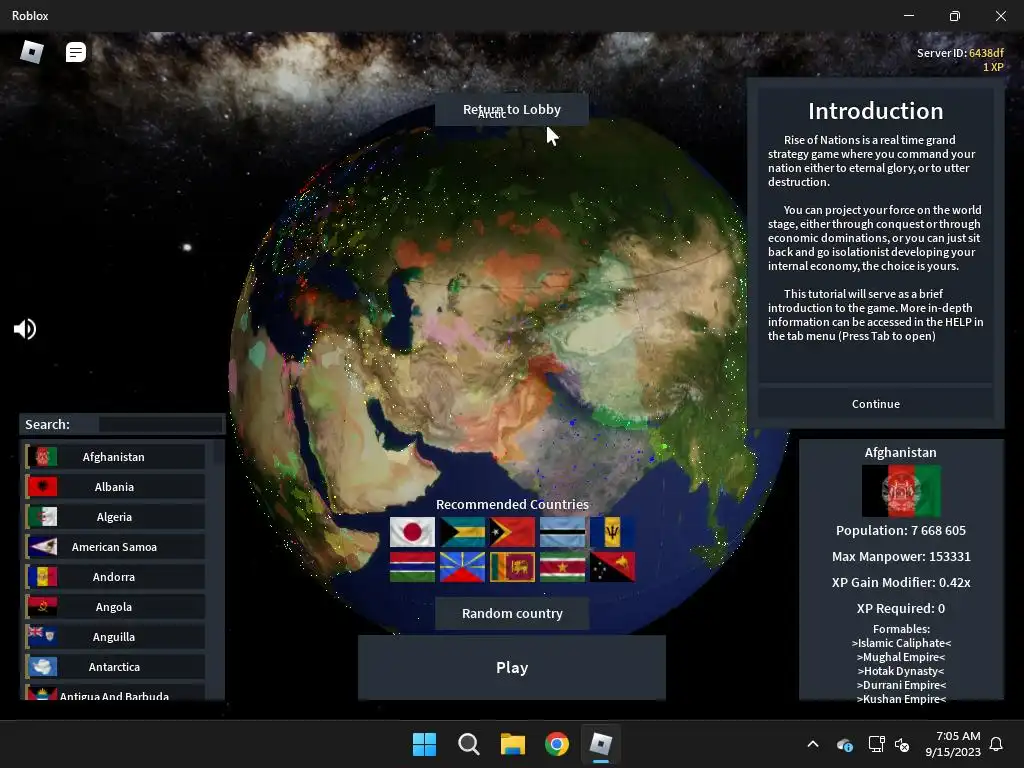Choose a Random country
The height and width of the screenshot is (768, 1024).
click(512, 614)
